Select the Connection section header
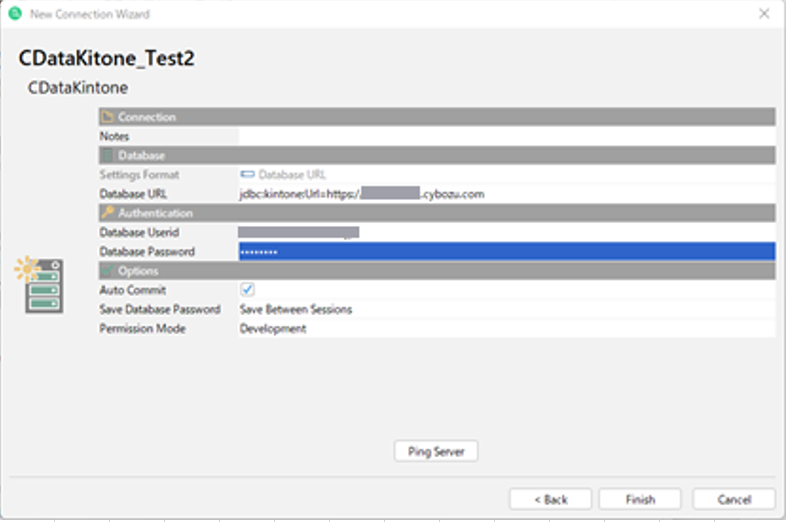Screen dimensions: 786x522 click(437, 117)
